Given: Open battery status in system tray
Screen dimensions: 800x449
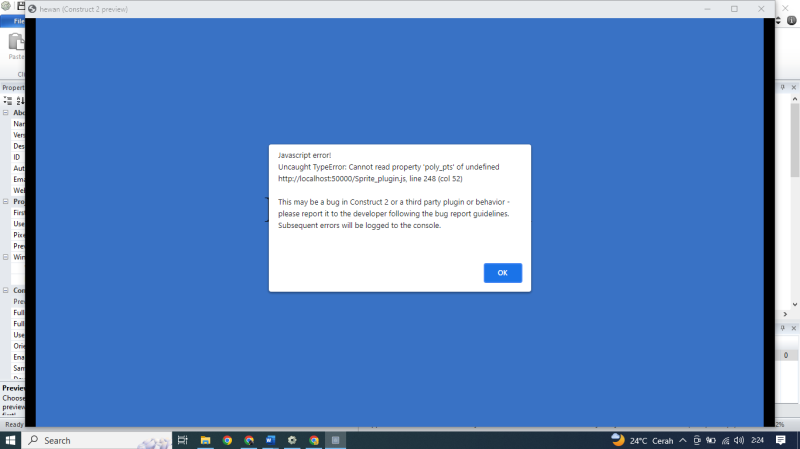Looking at the screenshot, I should coord(711,440).
